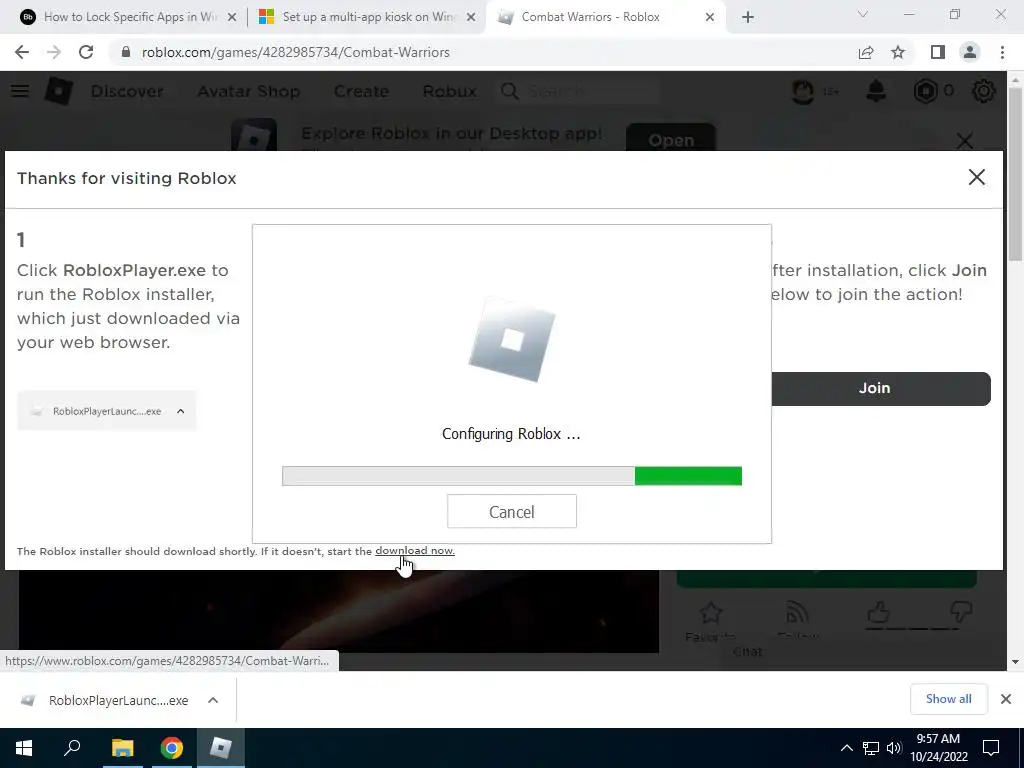
Task: Open the Roblox hamburger menu
Action: [x=20, y=91]
